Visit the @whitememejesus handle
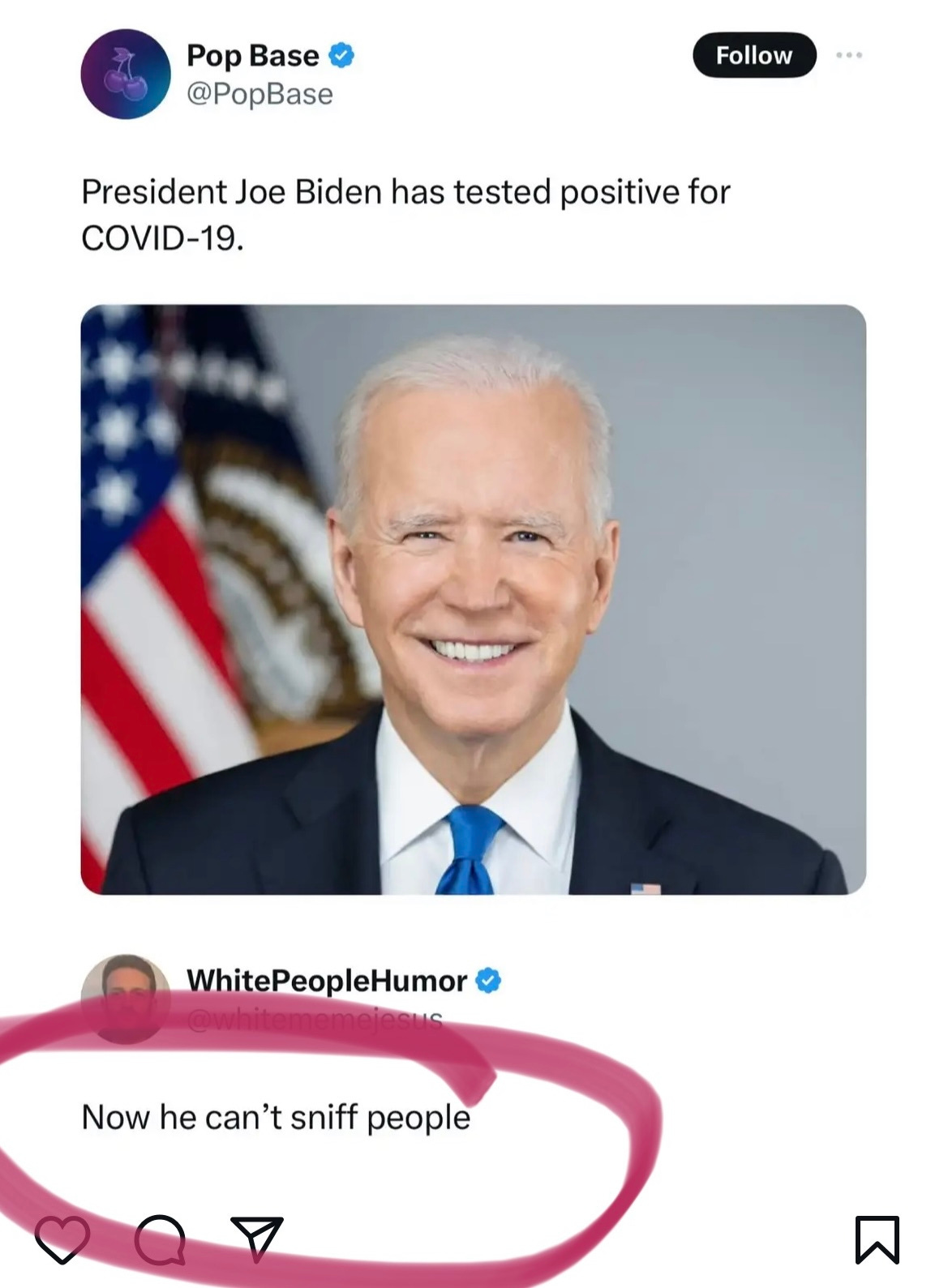This screenshot has height=1288, width=948. (x=315, y=1019)
